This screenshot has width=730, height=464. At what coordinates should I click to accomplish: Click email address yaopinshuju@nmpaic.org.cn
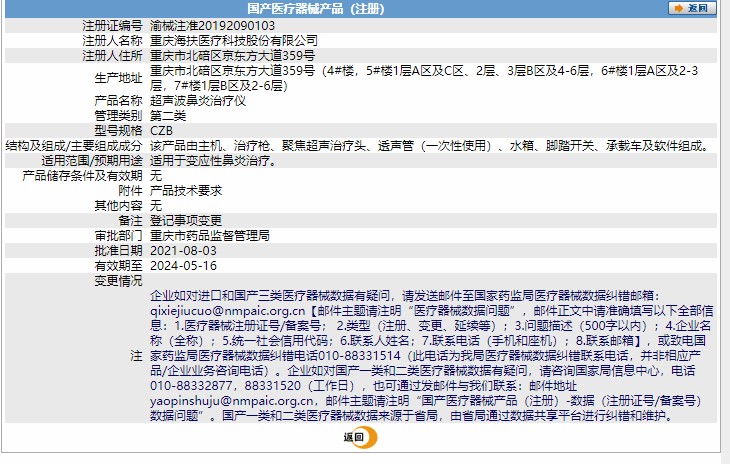coord(232,401)
